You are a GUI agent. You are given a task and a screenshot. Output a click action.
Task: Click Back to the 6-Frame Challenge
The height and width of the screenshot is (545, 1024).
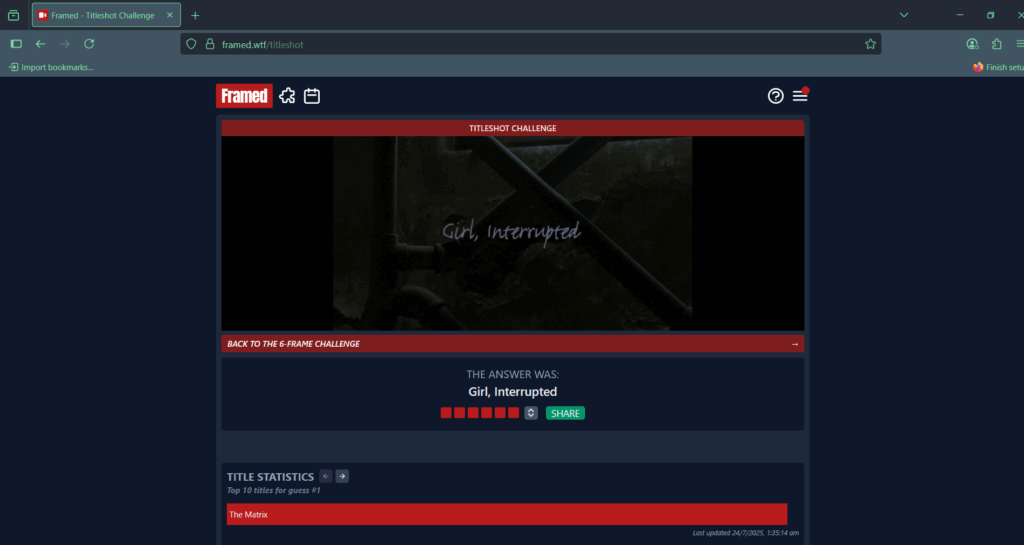click(x=512, y=344)
